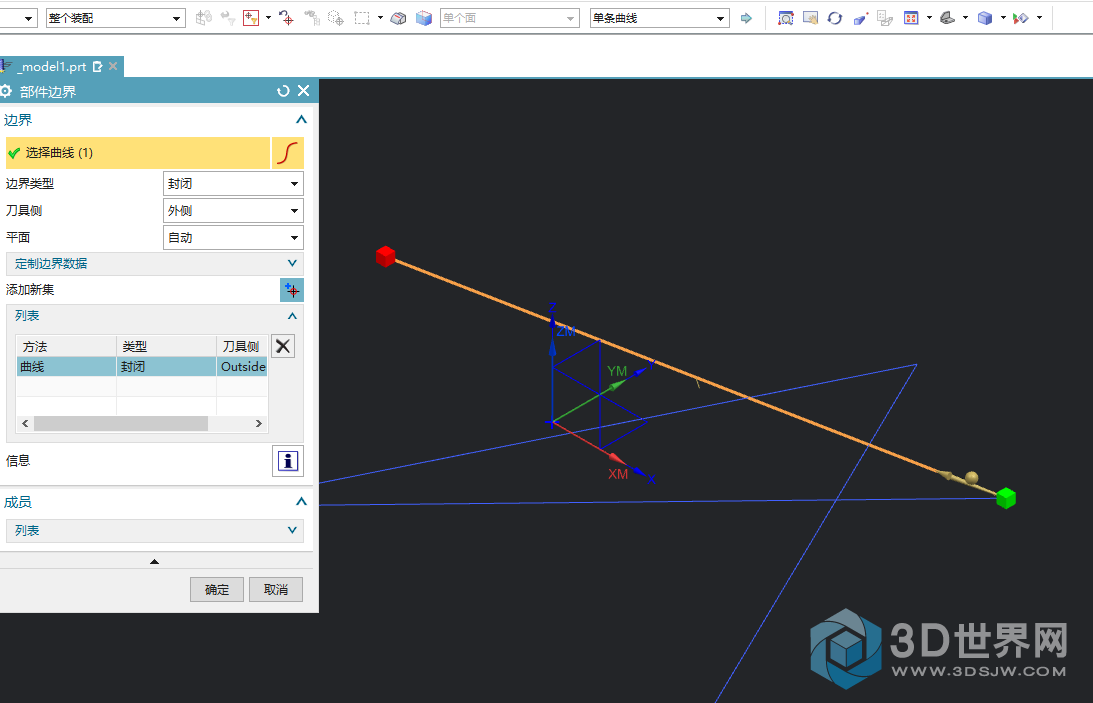Screen dimensions: 1093x703
Task: Open the rectangle selection dropdown arrow
Action: (x=380, y=18)
